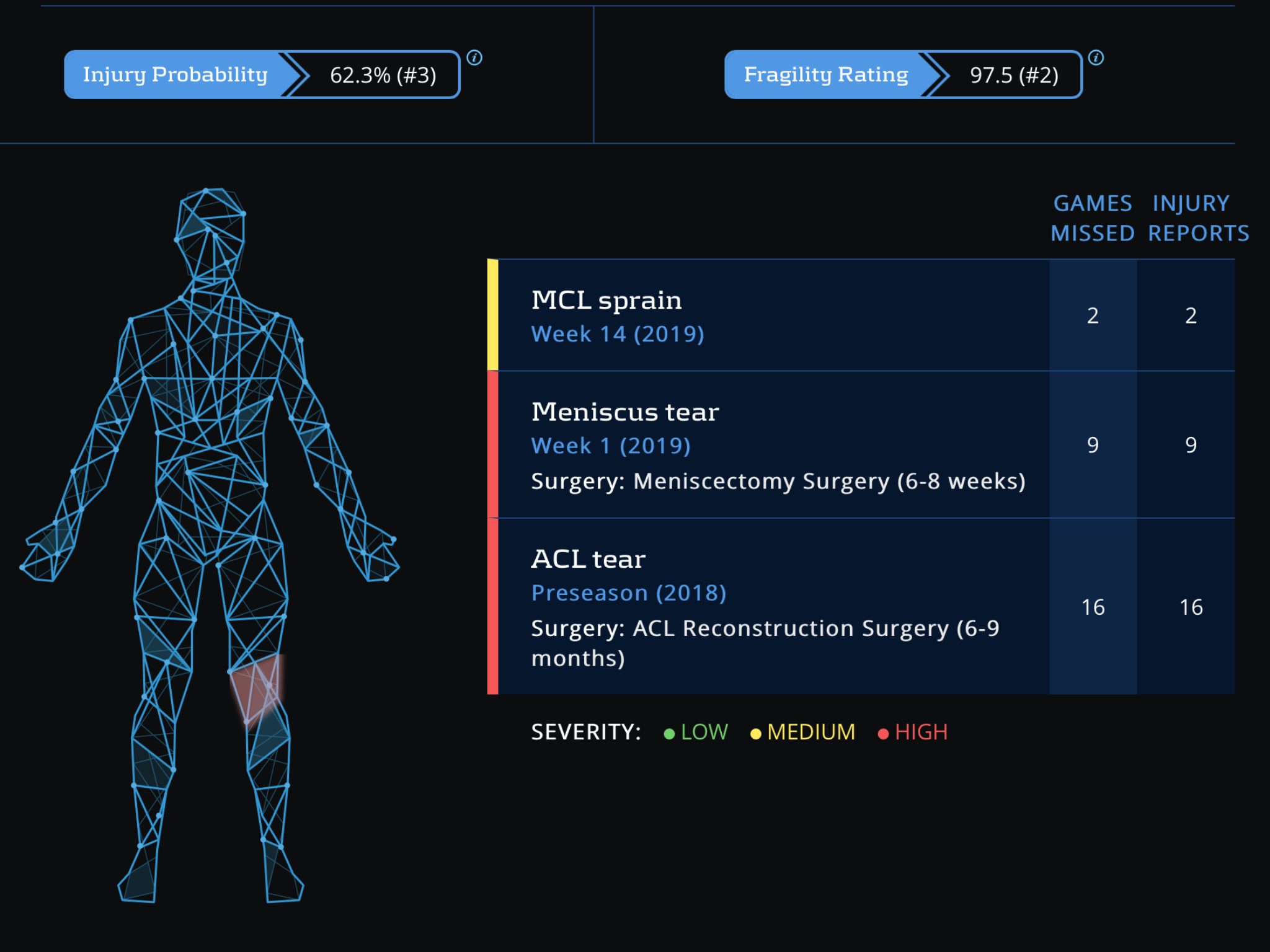Click the green LOW severity dot
This screenshot has width=1270, height=952.
tap(669, 734)
